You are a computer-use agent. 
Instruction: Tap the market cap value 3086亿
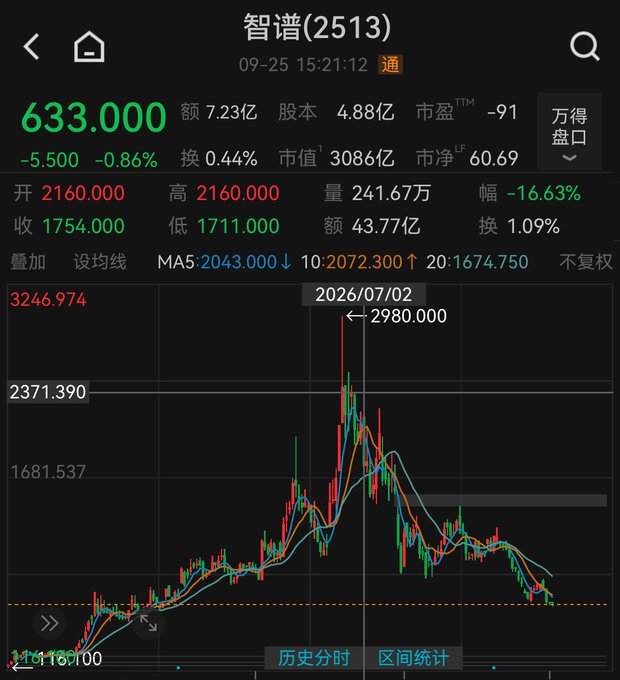(x=362, y=158)
